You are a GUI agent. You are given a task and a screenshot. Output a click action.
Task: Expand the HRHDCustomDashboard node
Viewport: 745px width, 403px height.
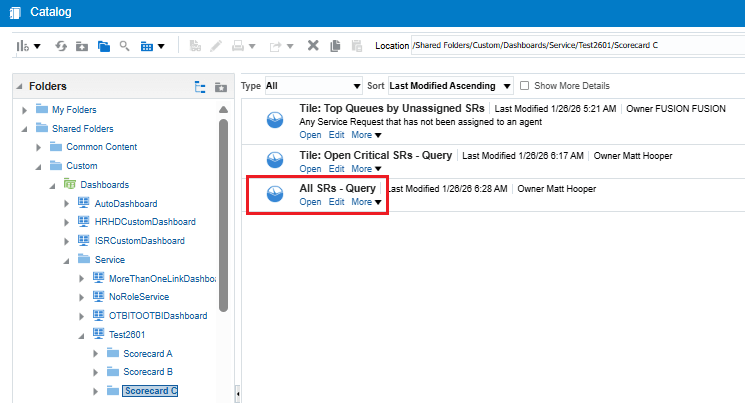pos(67,222)
